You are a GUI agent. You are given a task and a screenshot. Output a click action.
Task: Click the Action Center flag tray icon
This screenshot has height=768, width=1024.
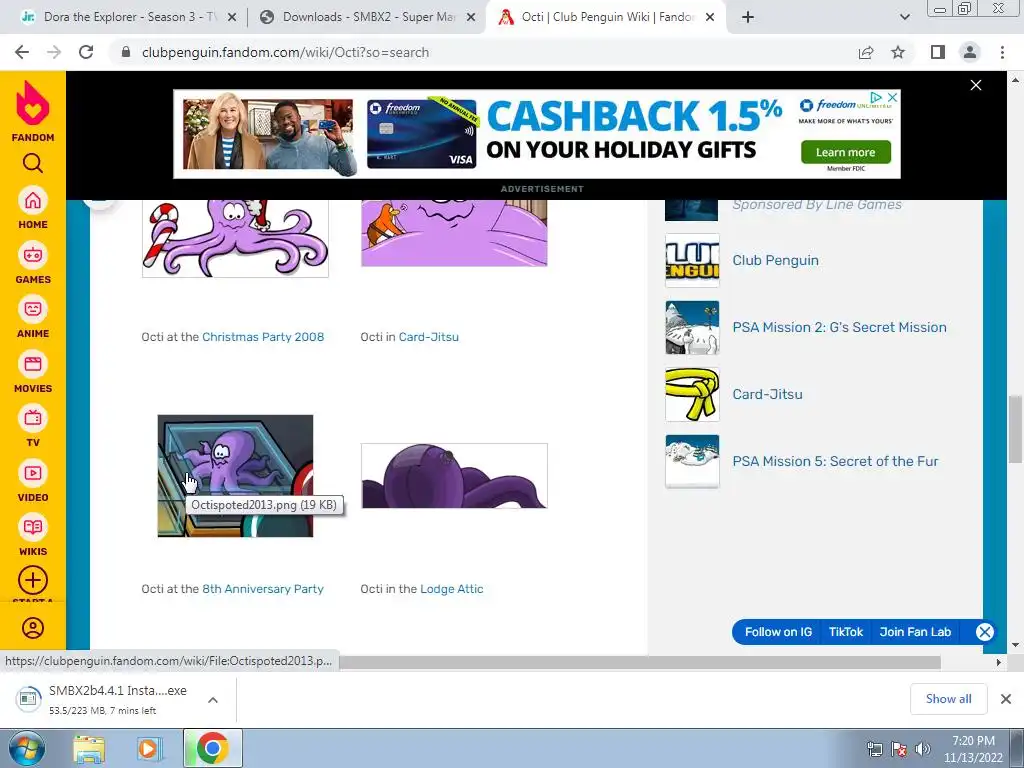pyautogui.click(x=899, y=748)
